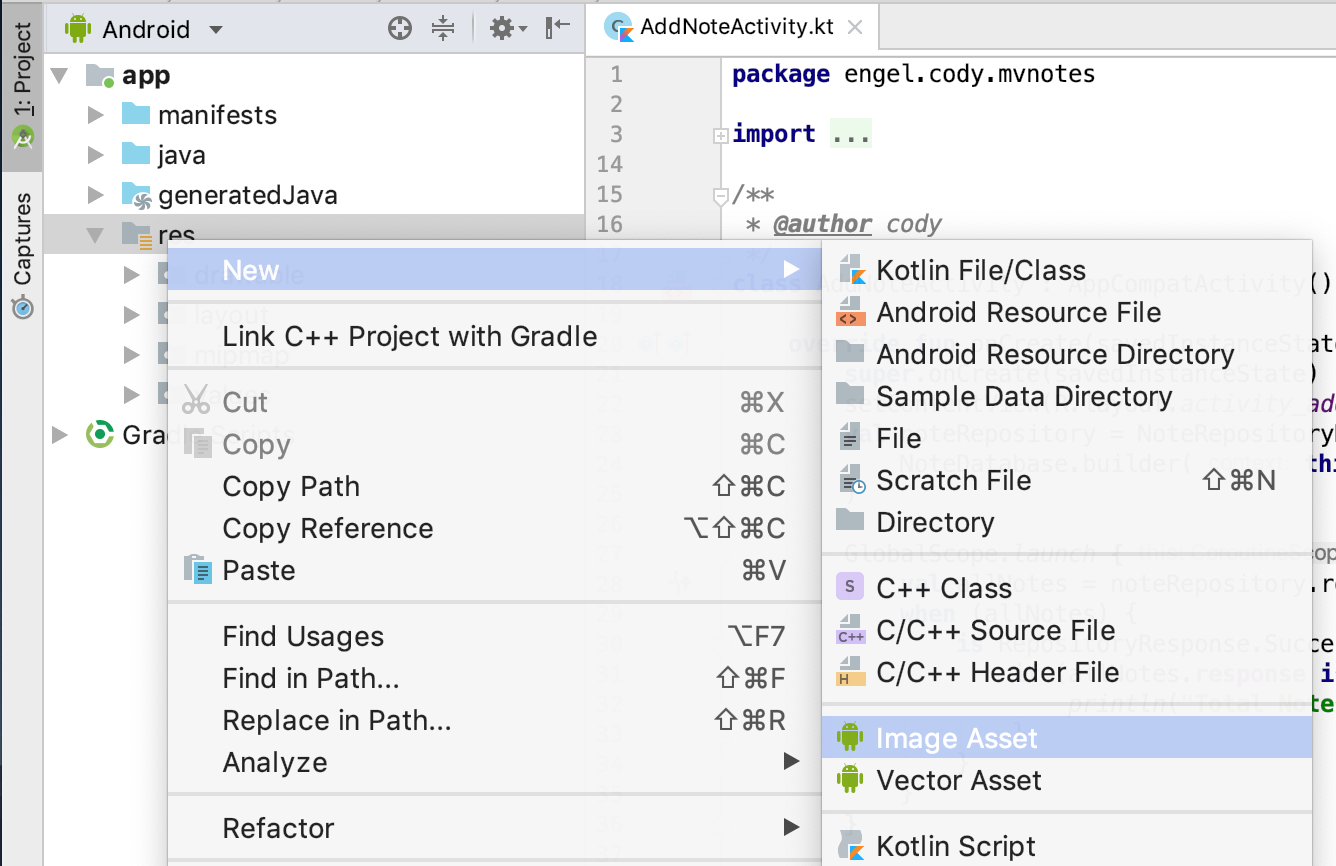Choose Vector Asset menu entry

point(959,780)
